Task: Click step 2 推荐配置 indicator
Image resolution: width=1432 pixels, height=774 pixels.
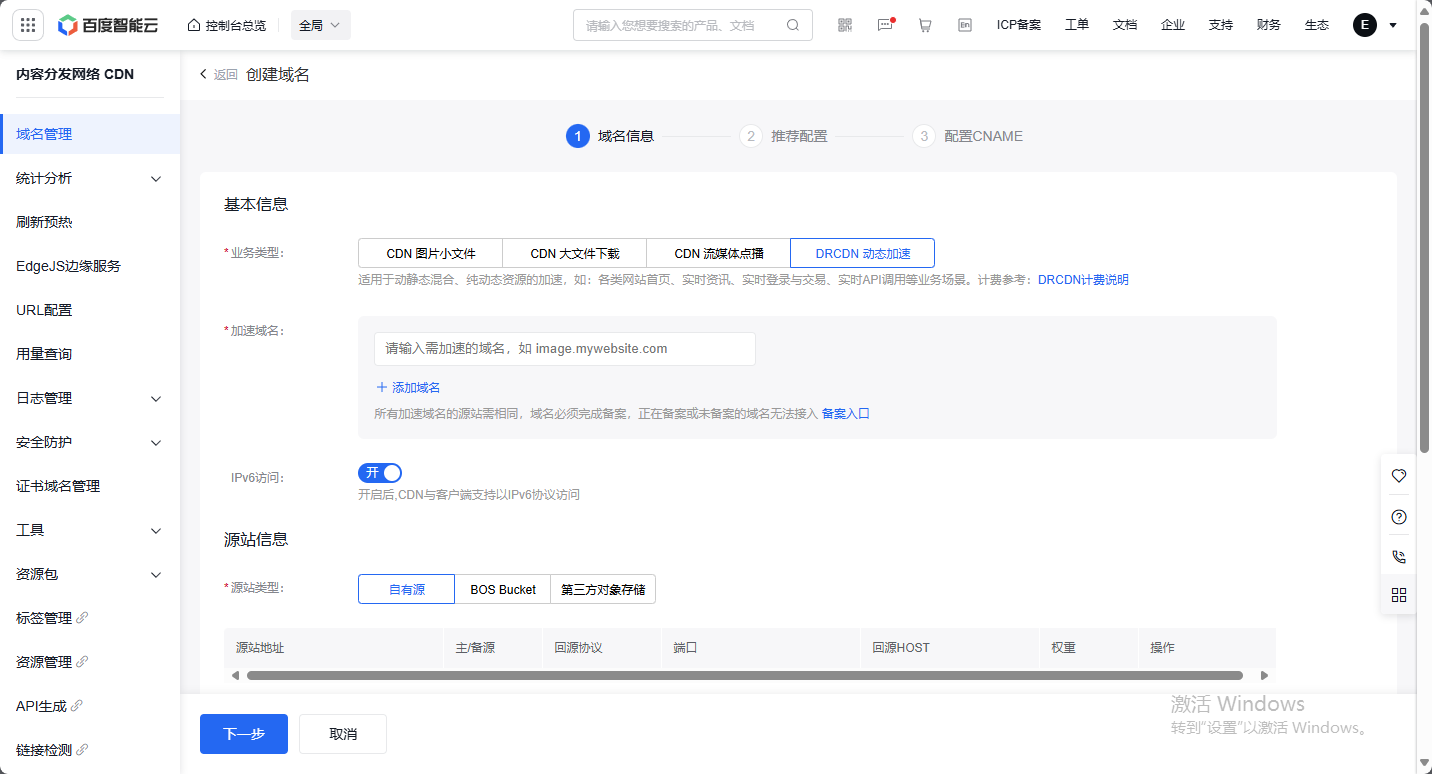Action: tap(784, 136)
